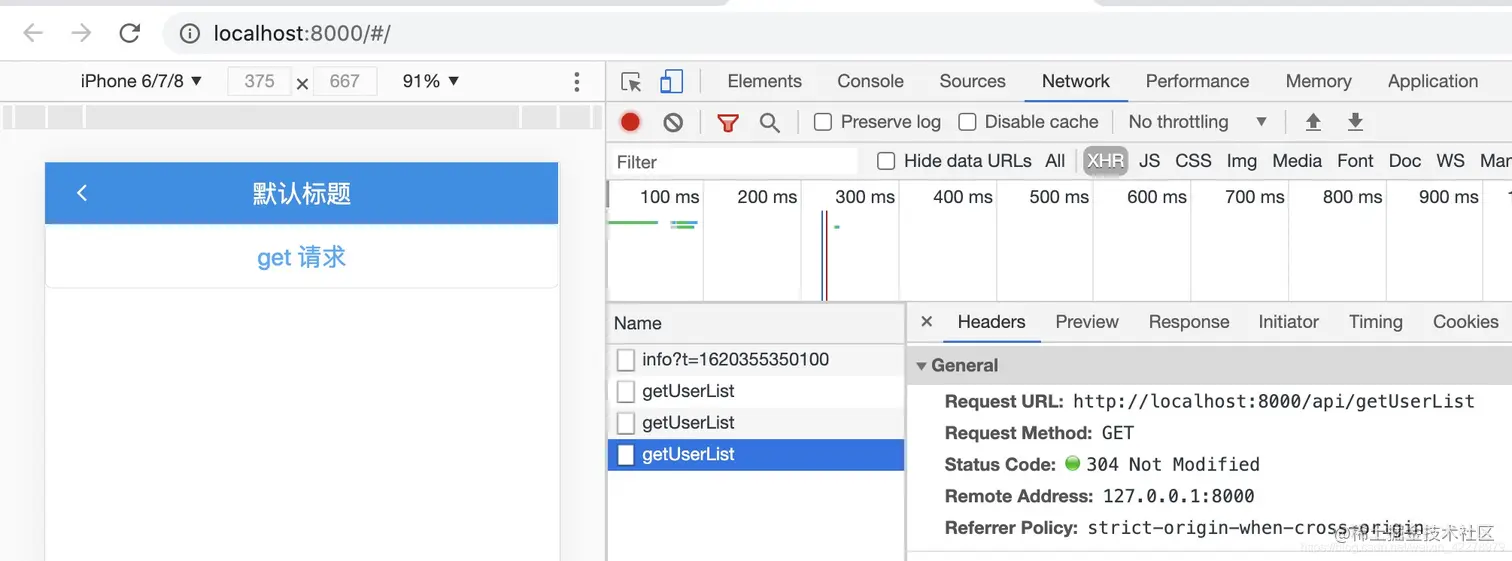Open device toolbar three-dot menu
The image size is (1512, 561).
click(x=576, y=82)
